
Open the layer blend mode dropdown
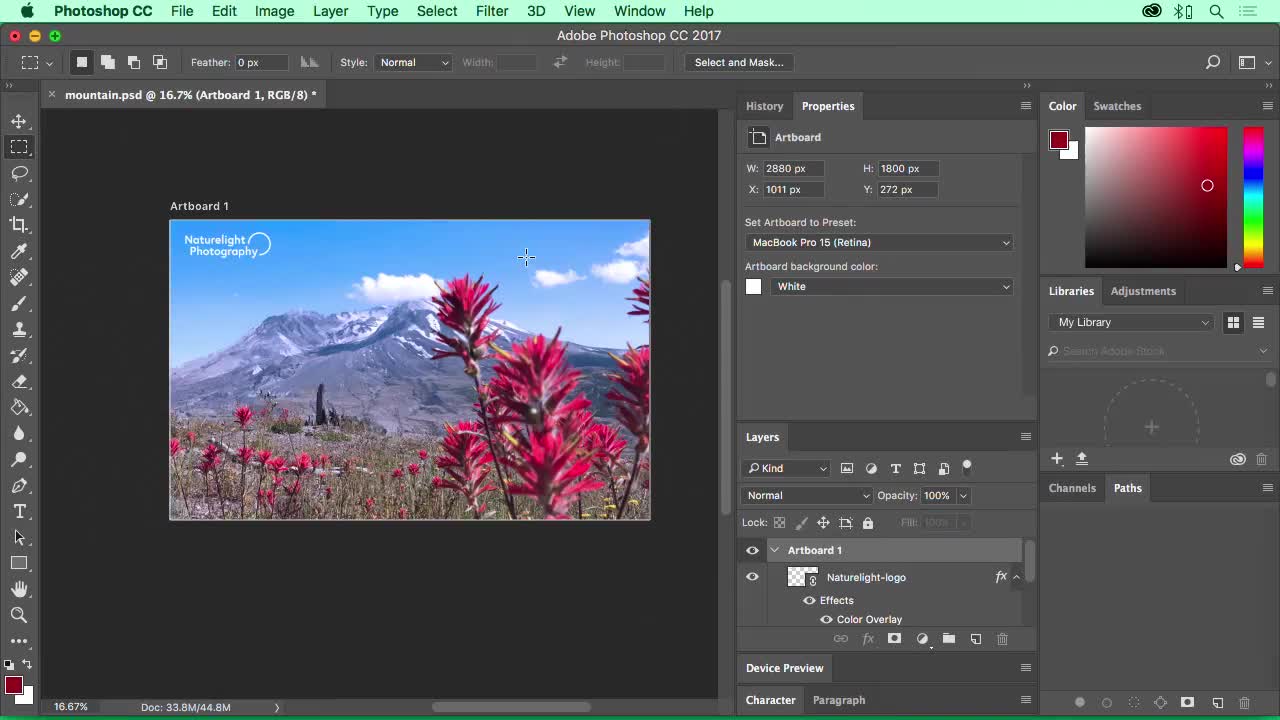[807, 495]
